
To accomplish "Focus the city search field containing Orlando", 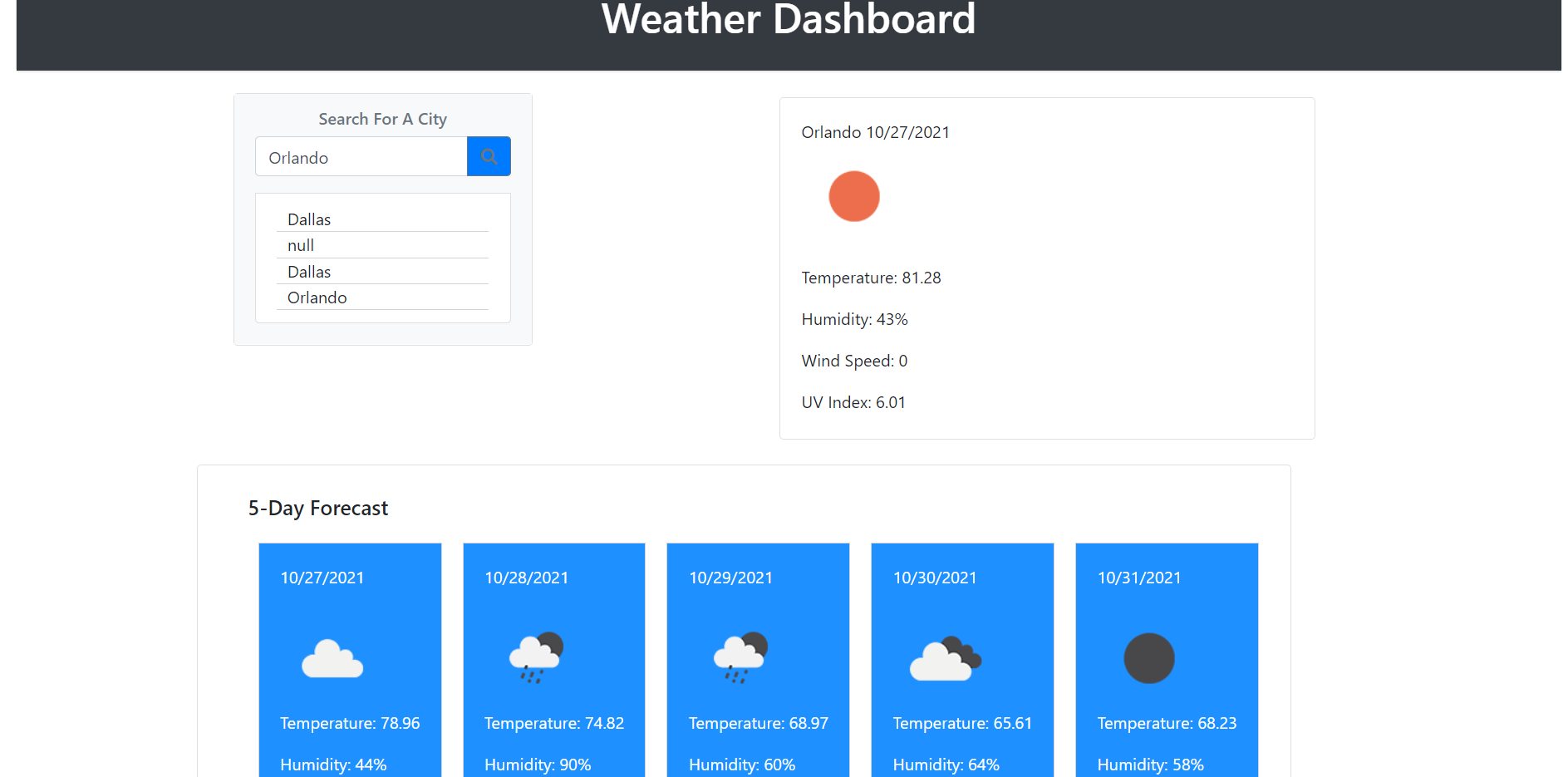I will point(361,156).
